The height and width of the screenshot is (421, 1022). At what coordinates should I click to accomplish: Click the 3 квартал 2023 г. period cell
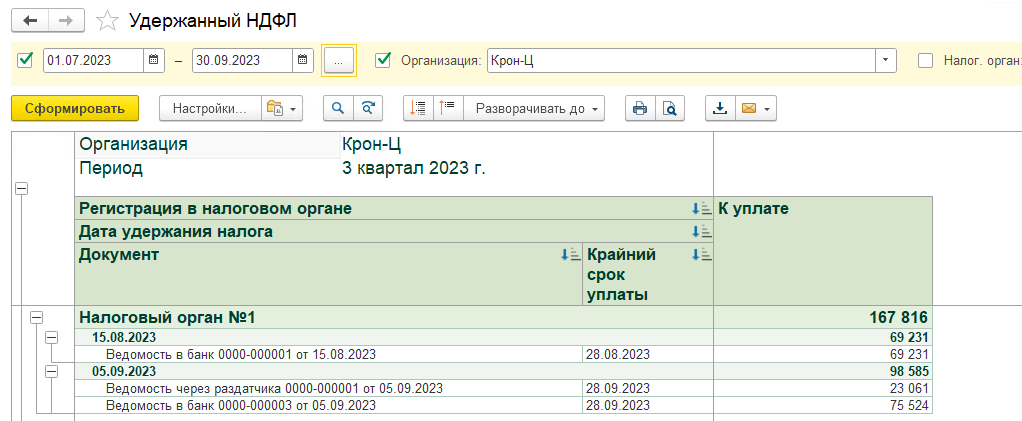coord(414,169)
